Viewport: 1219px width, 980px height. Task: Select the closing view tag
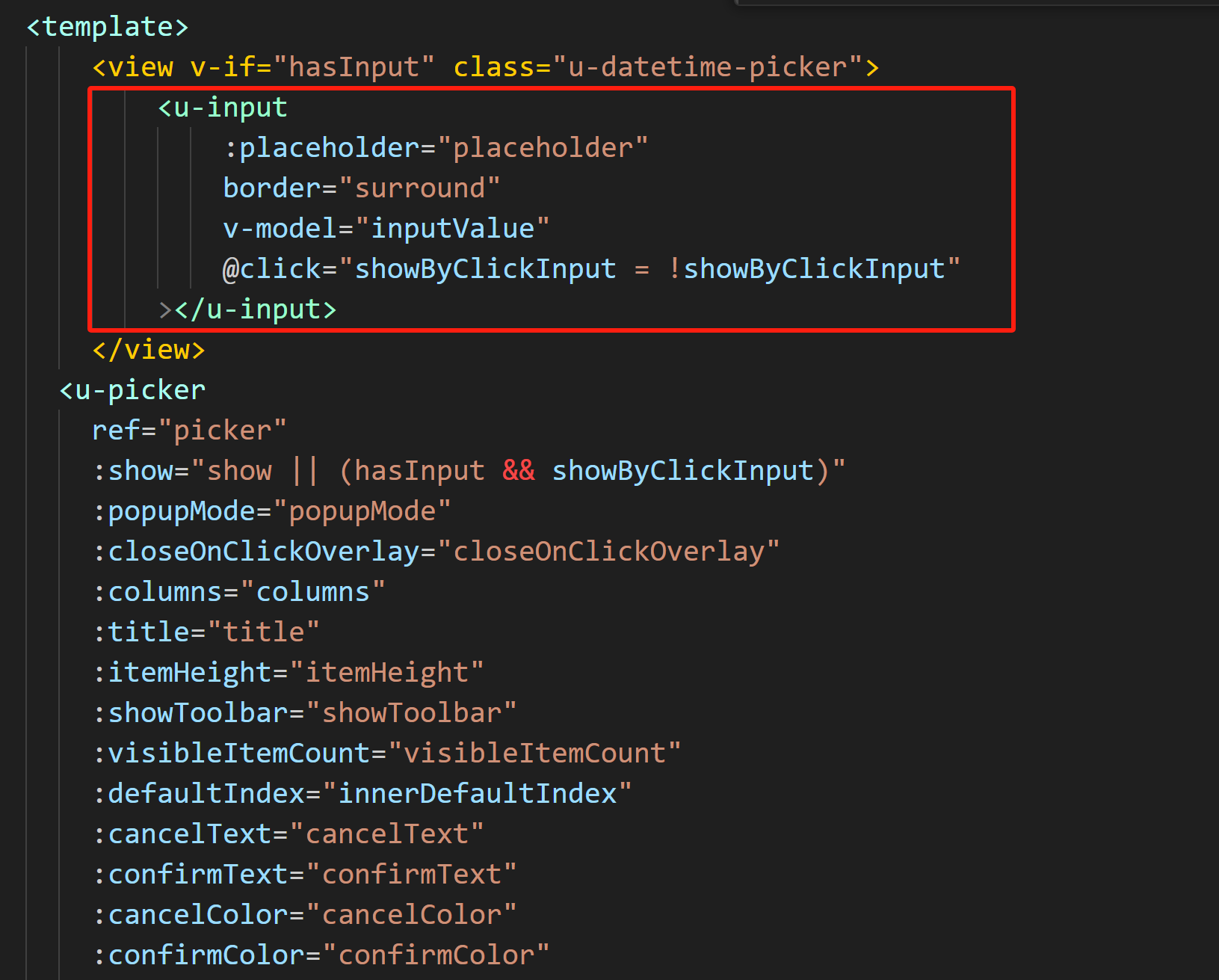coord(147,348)
